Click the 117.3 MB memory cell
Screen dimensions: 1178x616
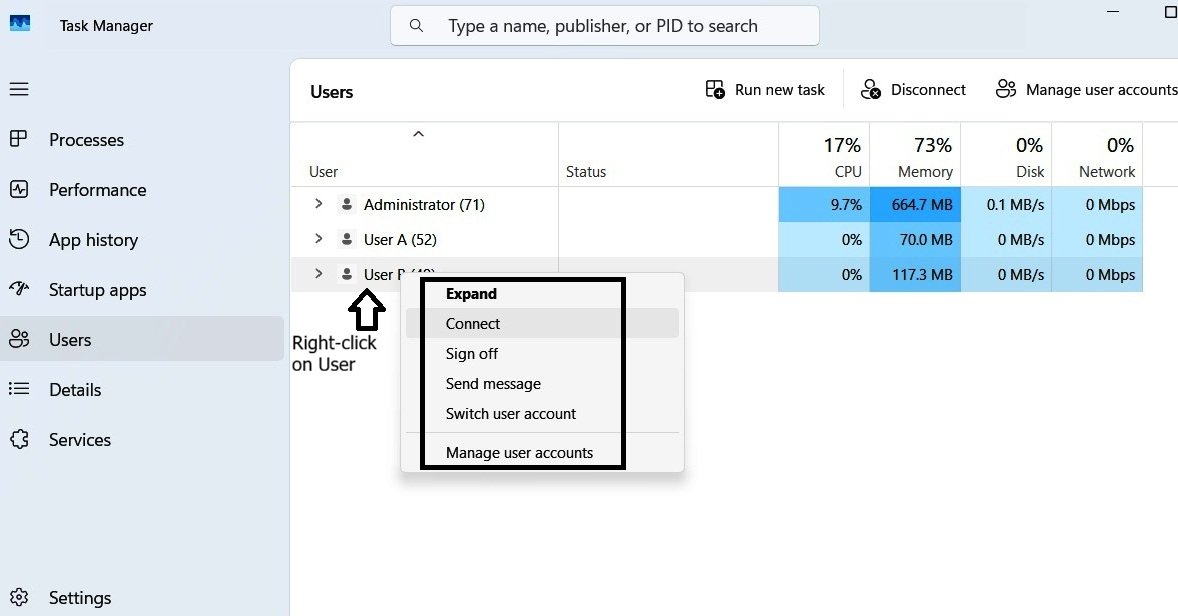pyautogui.click(x=915, y=274)
